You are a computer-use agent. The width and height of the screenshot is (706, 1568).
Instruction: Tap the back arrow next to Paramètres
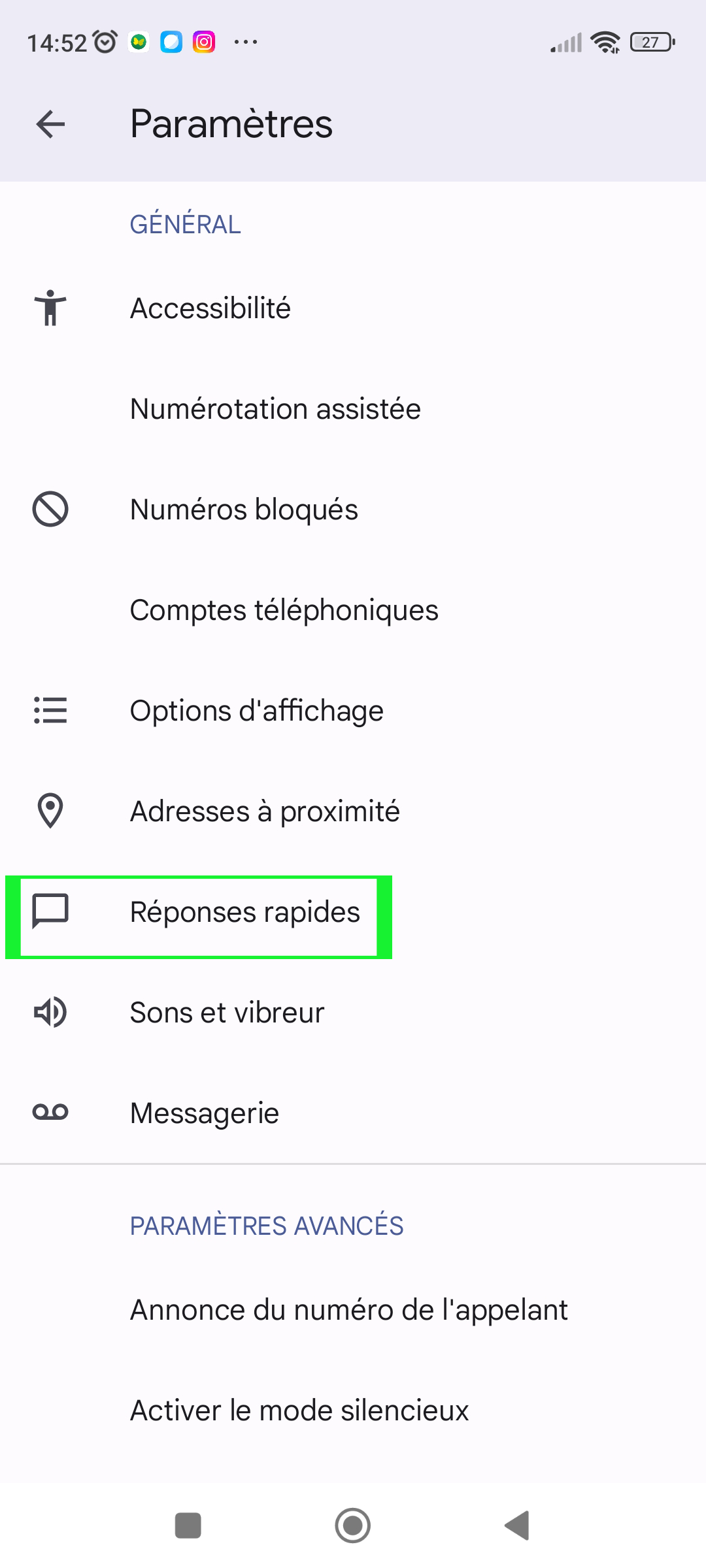50,124
